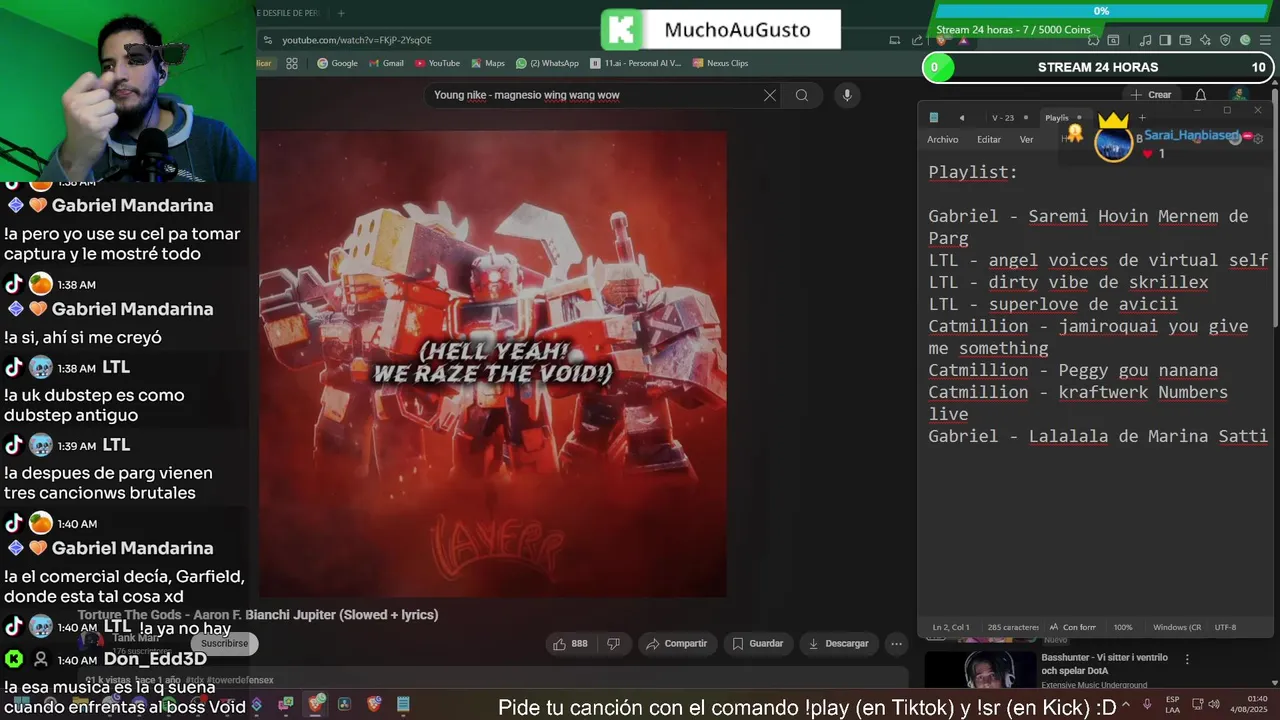Image resolution: width=1280 pixels, height=720 pixels.
Task: Click Notepad tab scroll-left arrow
Action: (962, 118)
